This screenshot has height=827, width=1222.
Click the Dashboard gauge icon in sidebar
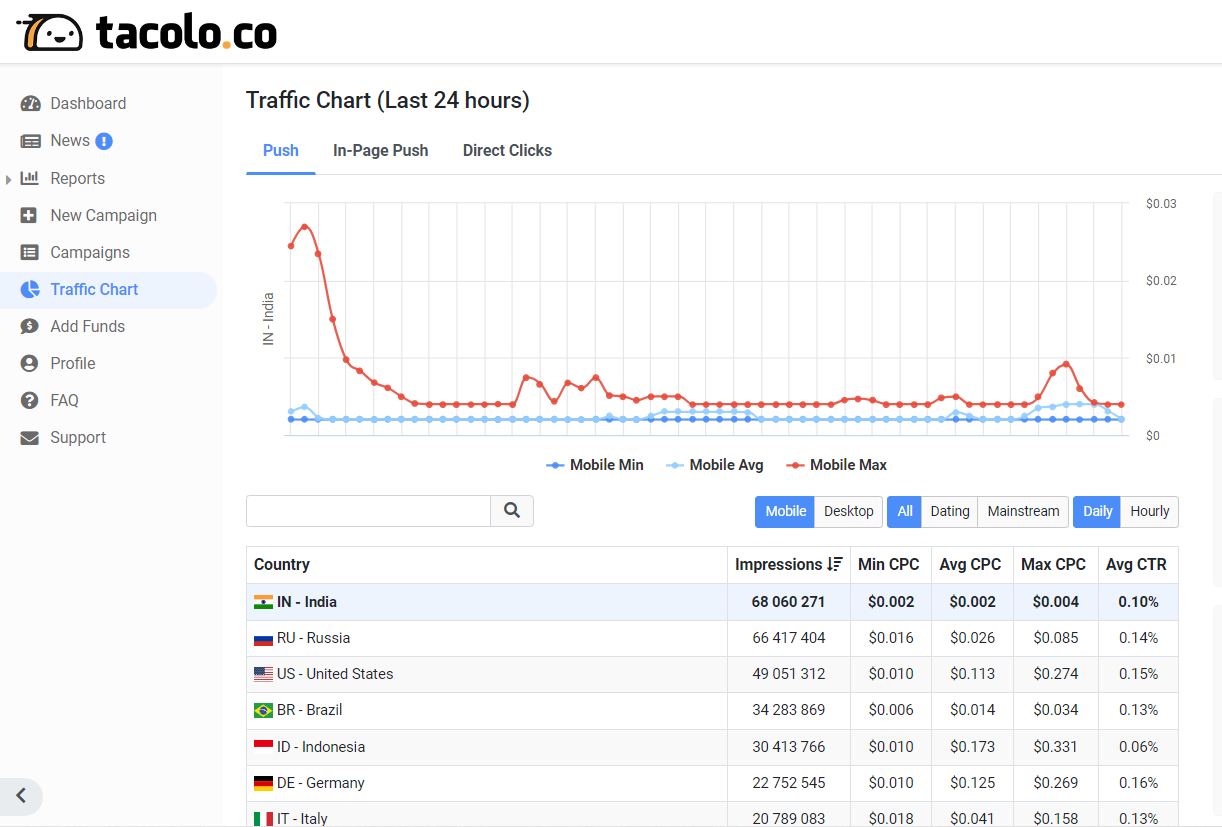(30, 104)
